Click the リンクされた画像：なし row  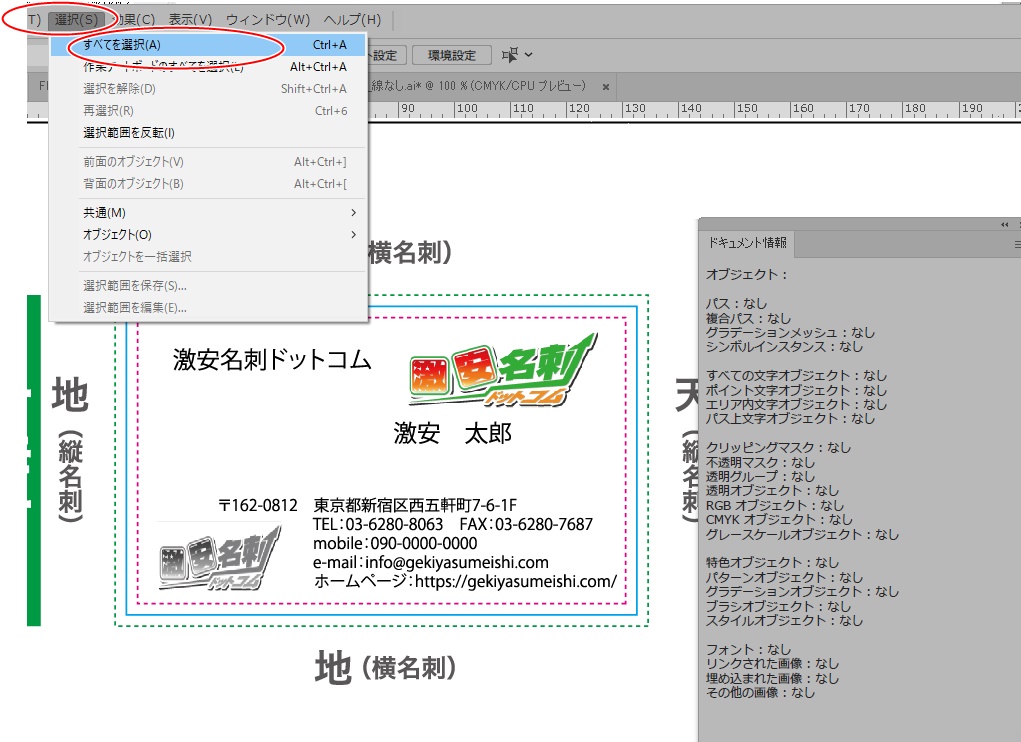(x=773, y=664)
